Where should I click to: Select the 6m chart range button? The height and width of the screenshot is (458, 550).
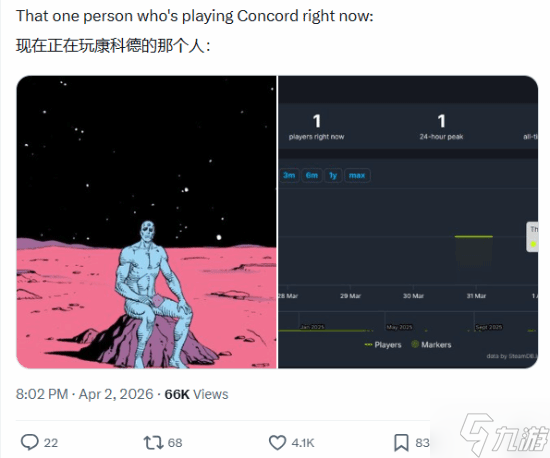pyautogui.click(x=312, y=175)
